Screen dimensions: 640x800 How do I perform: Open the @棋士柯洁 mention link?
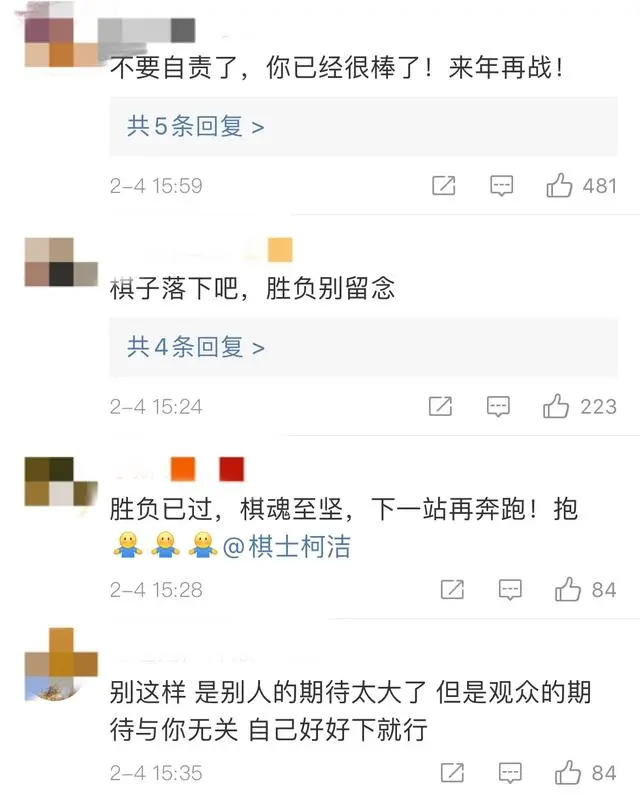tap(287, 546)
